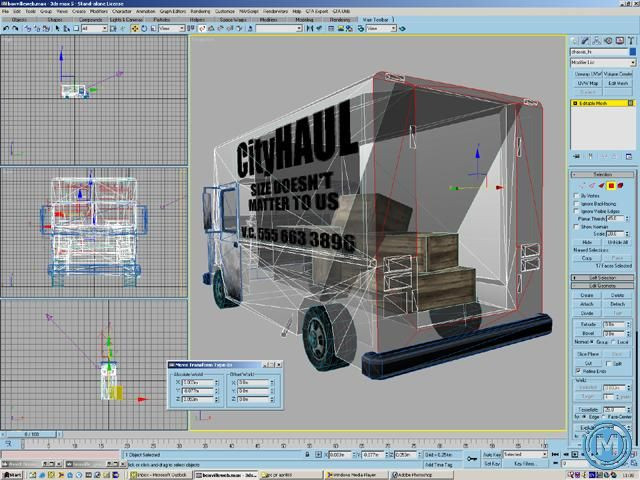The width and height of the screenshot is (640, 480).
Task: Click the Mirror Selected Objects icon
Action: tap(310, 29)
